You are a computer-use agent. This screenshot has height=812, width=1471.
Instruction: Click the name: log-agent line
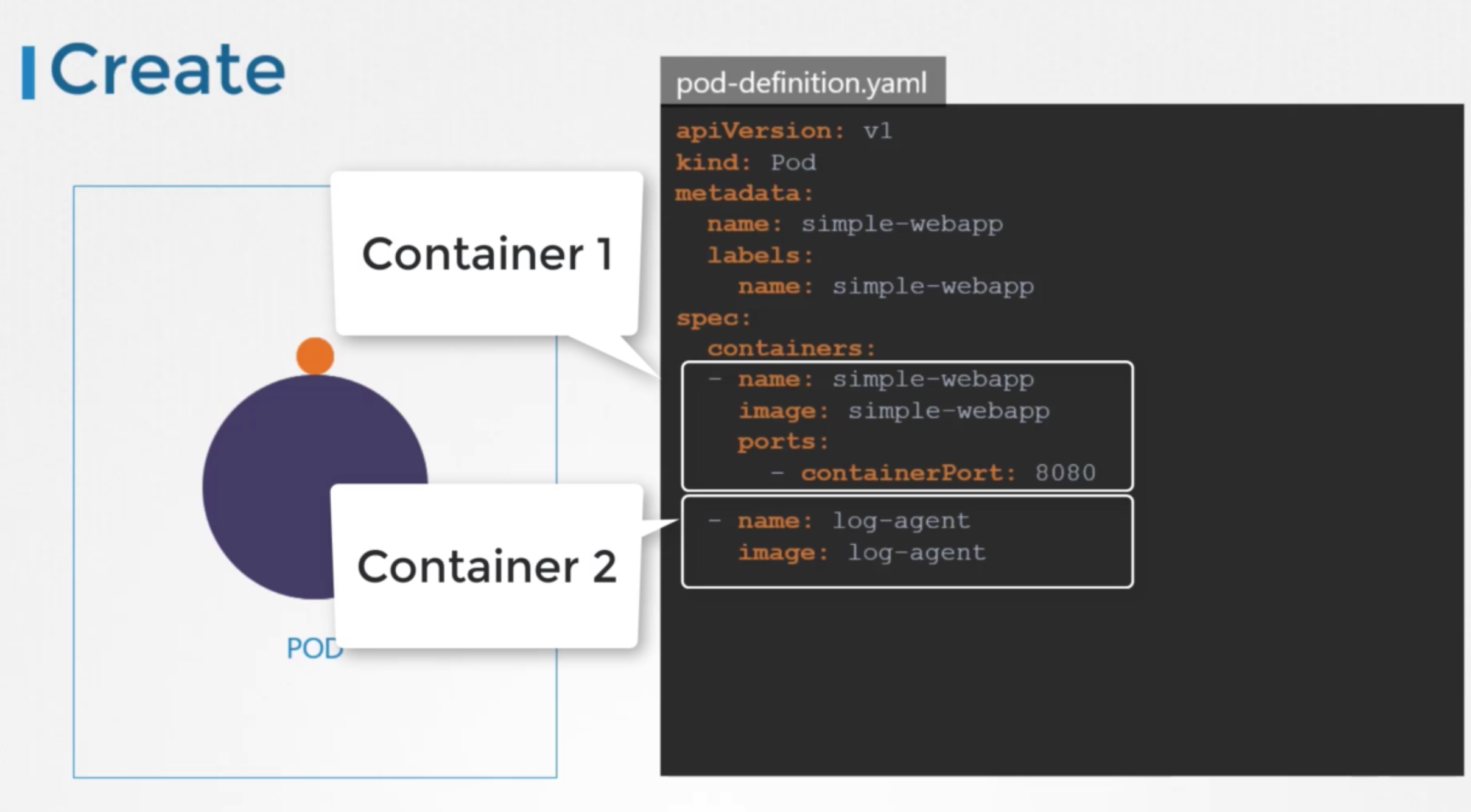click(x=853, y=521)
